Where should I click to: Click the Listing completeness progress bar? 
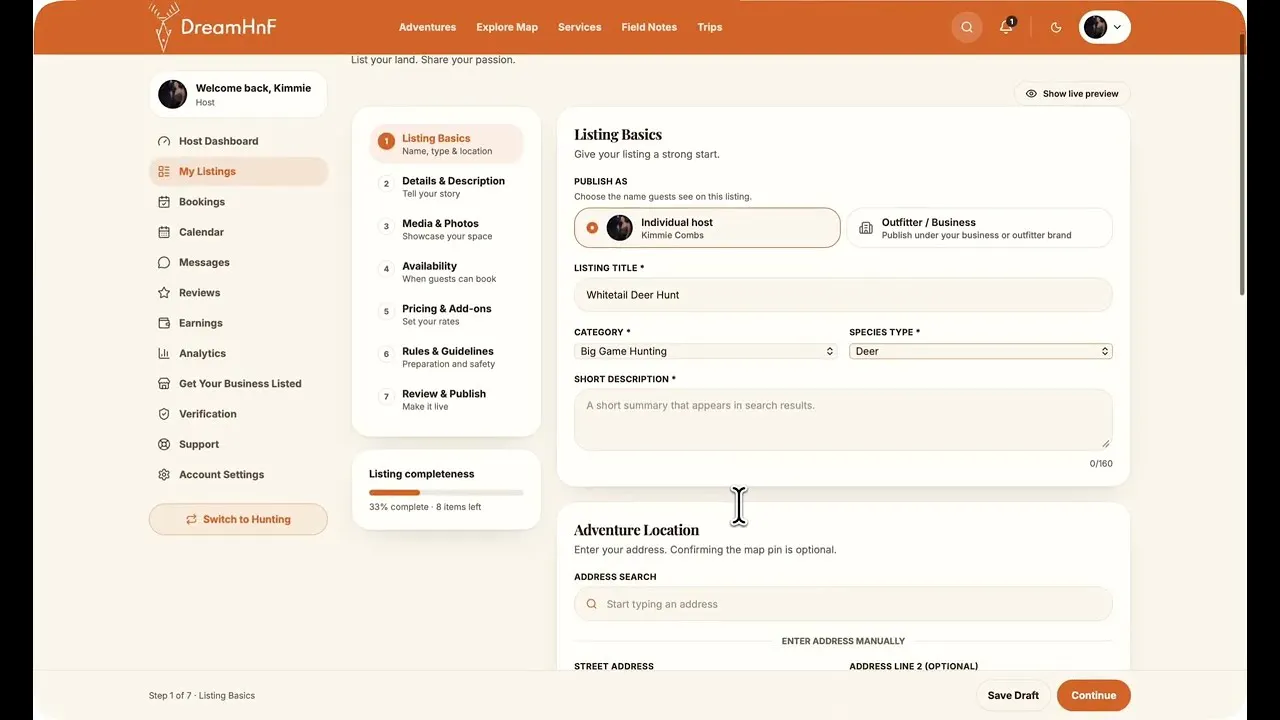pyautogui.click(x=446, y=493)
